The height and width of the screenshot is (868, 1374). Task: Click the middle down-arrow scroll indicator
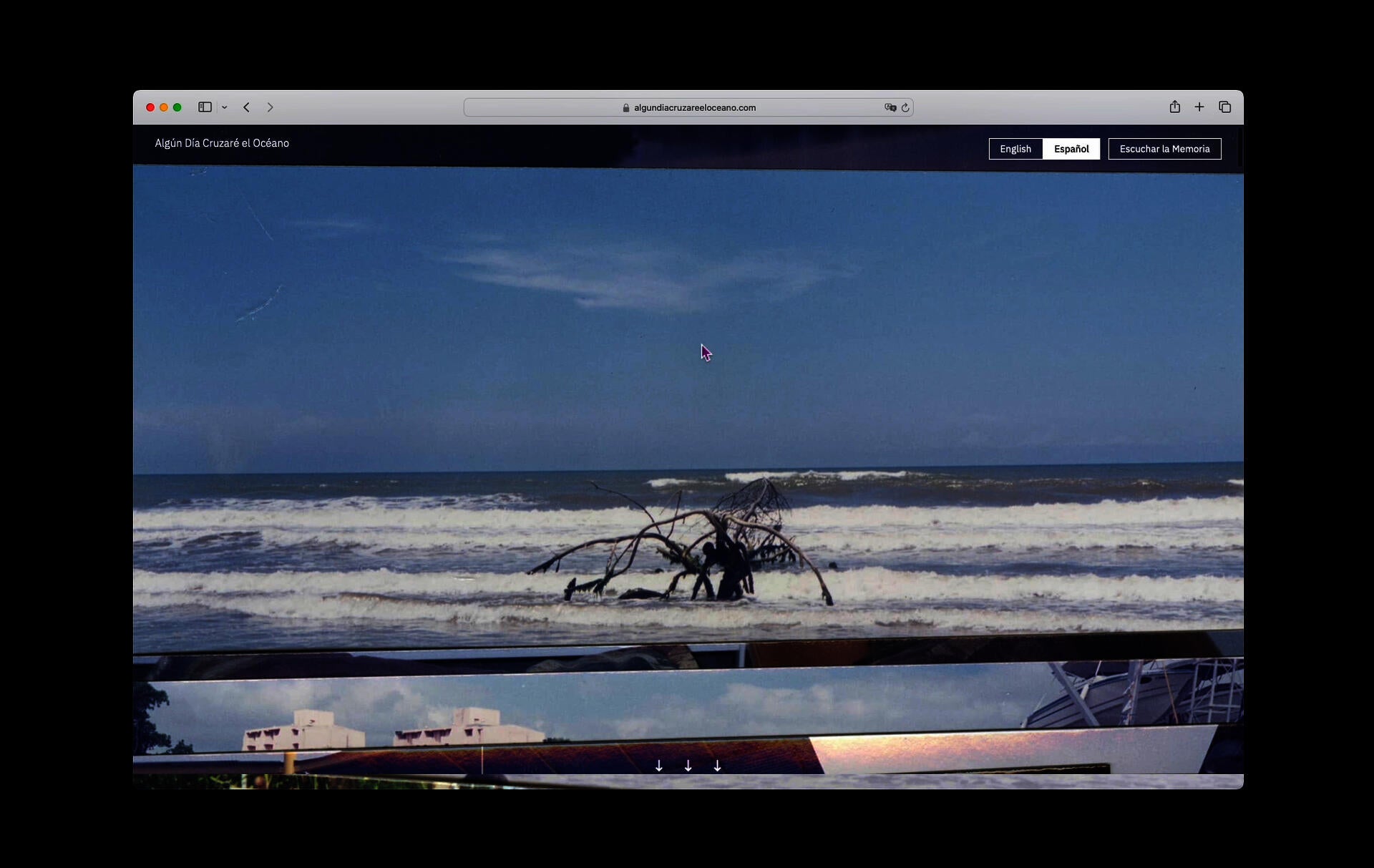click(688, 766)
